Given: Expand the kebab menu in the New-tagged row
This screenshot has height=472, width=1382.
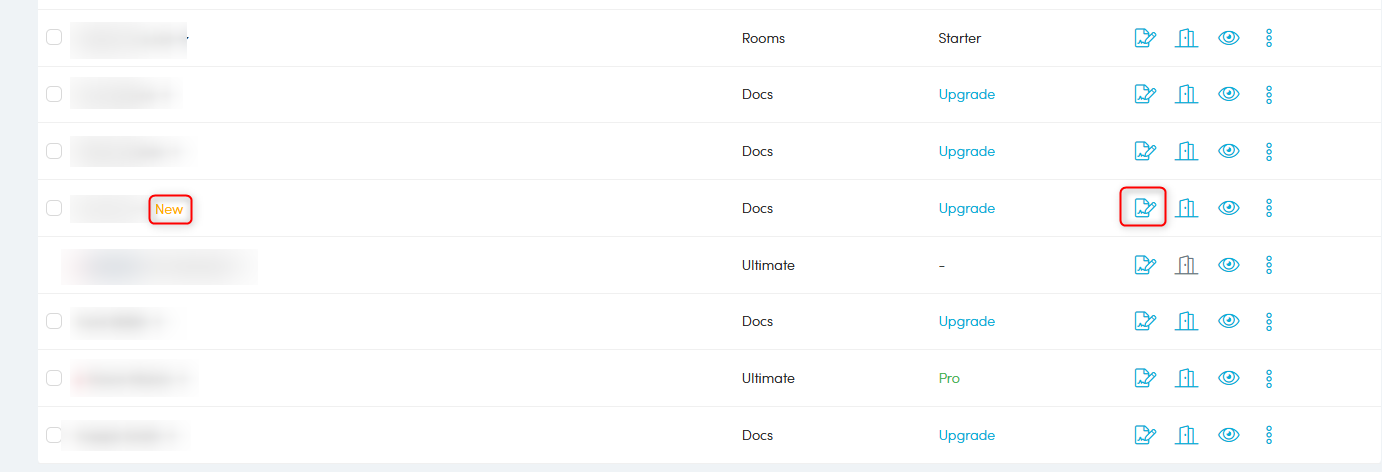Looking at the screenshot, I should tap(1269, 208).
